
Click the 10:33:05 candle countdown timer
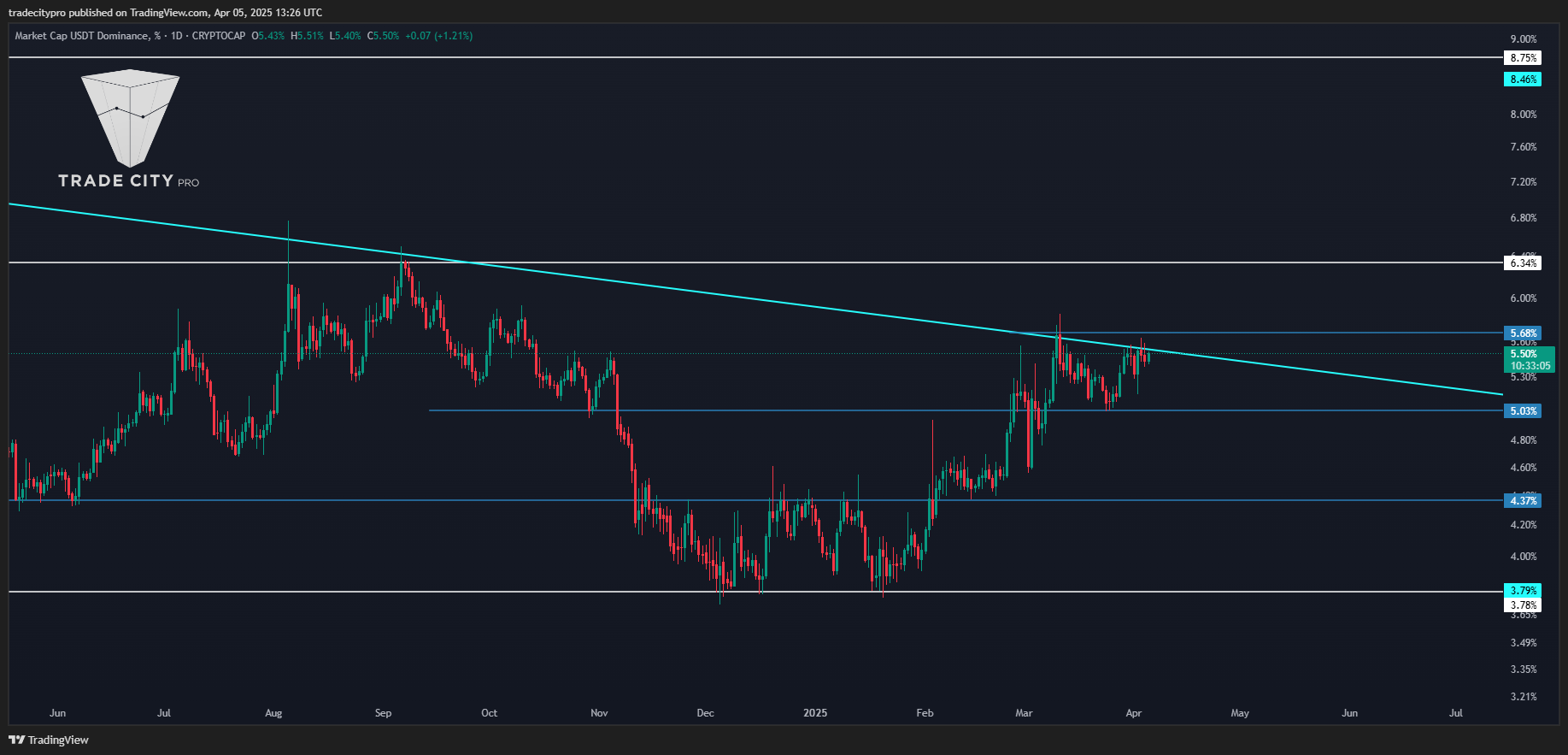tap(1530, 366)
